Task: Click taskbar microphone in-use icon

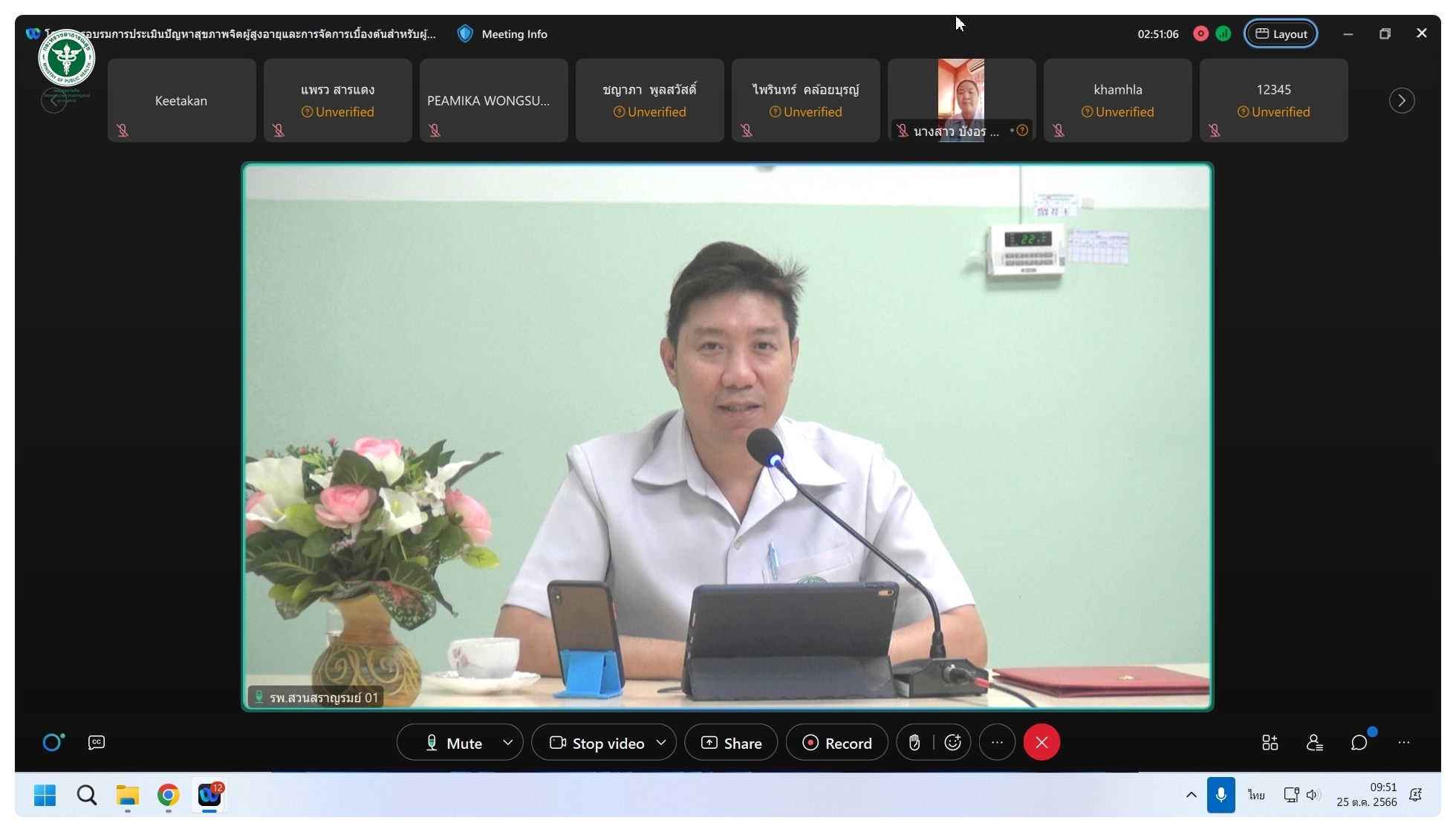Action: [x=1221, y=795]
